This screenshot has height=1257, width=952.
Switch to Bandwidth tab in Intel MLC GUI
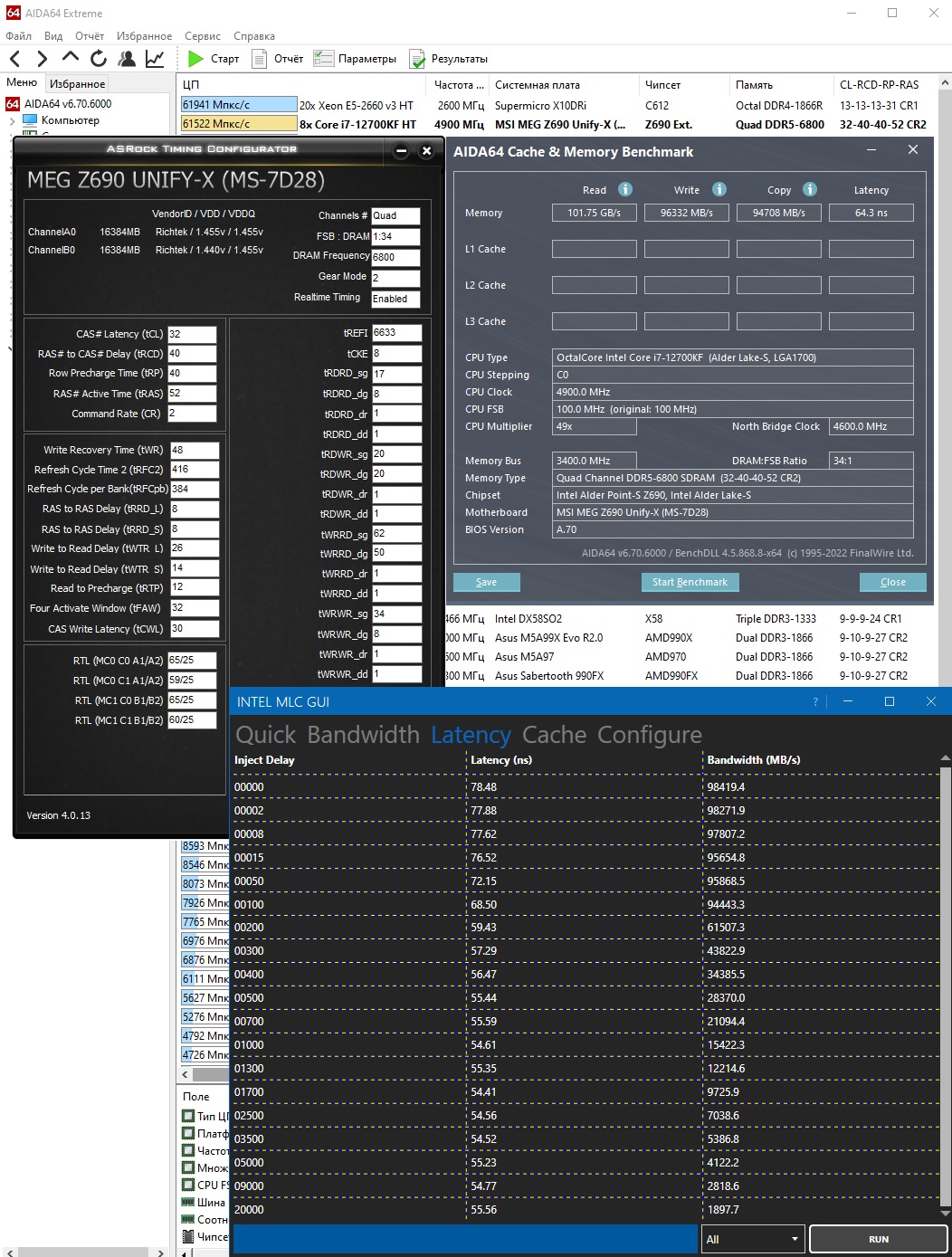tap(363, 735)
